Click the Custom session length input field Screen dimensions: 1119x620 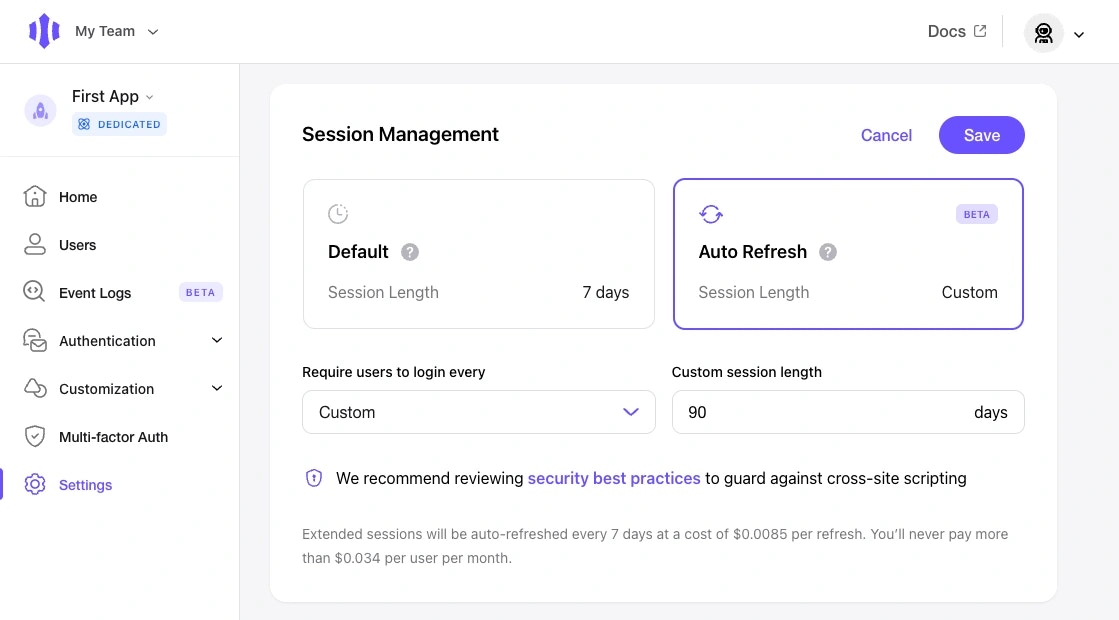[x=848, y=412]
